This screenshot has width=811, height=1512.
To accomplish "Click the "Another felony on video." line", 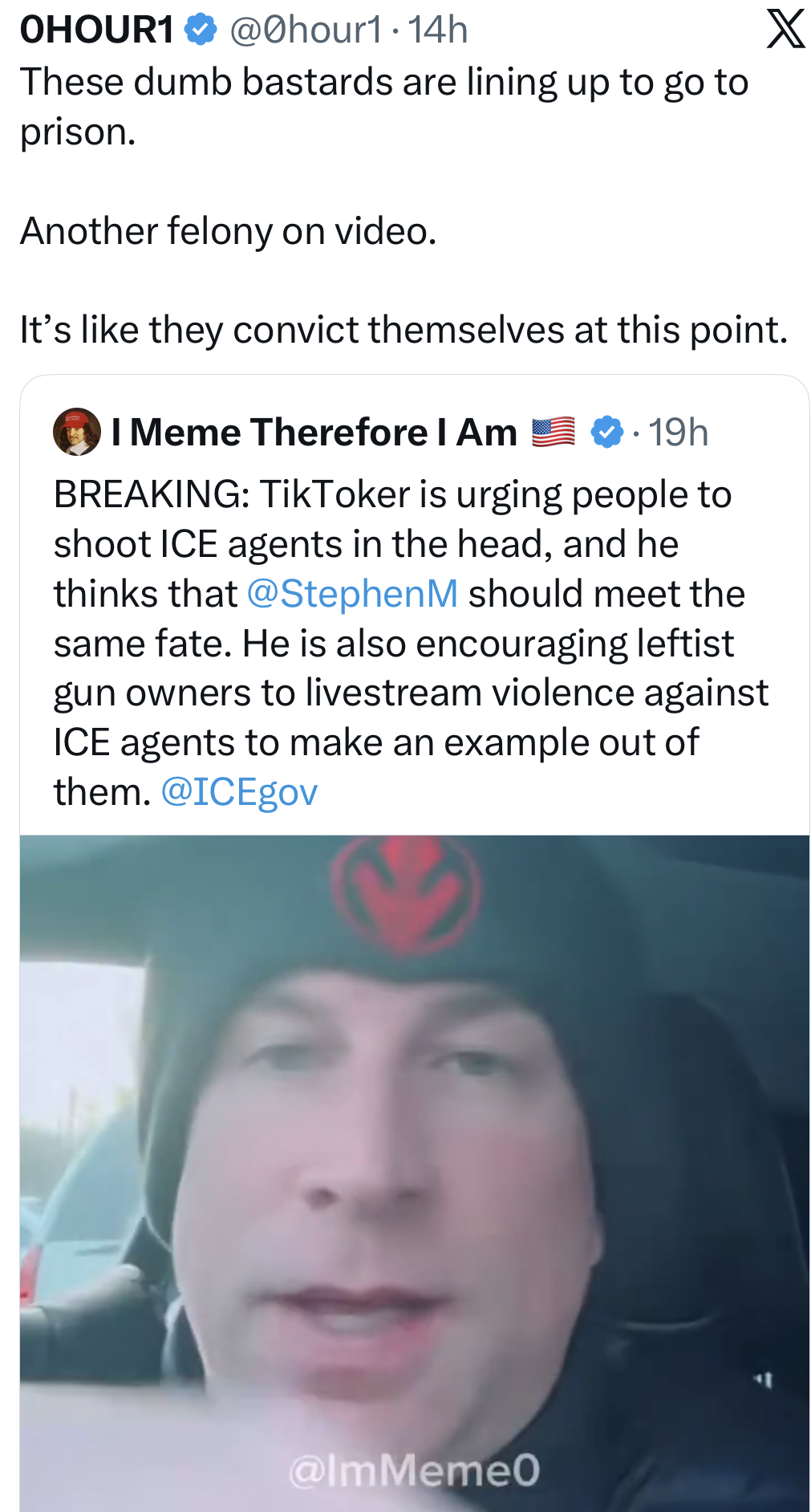I will tap(229, 231).
